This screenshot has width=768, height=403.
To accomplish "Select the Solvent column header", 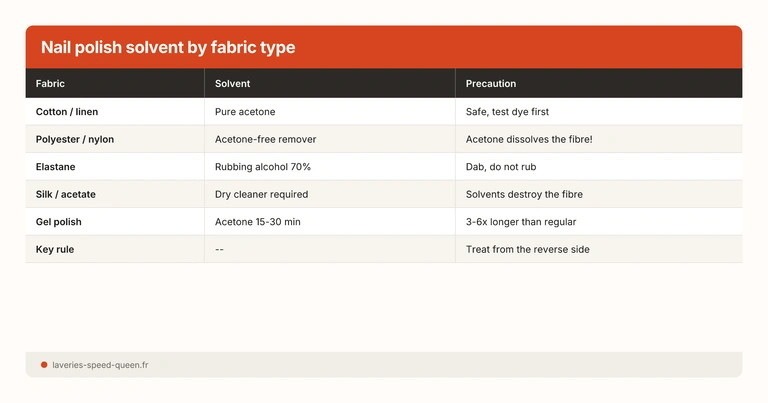I will pyautogui.click(x=232, y=84).
